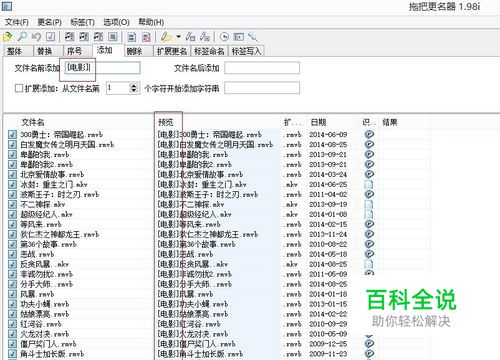
Task: Click the media icon in 白发魔女传之明月天国 row
Action: tap(369, 144)
